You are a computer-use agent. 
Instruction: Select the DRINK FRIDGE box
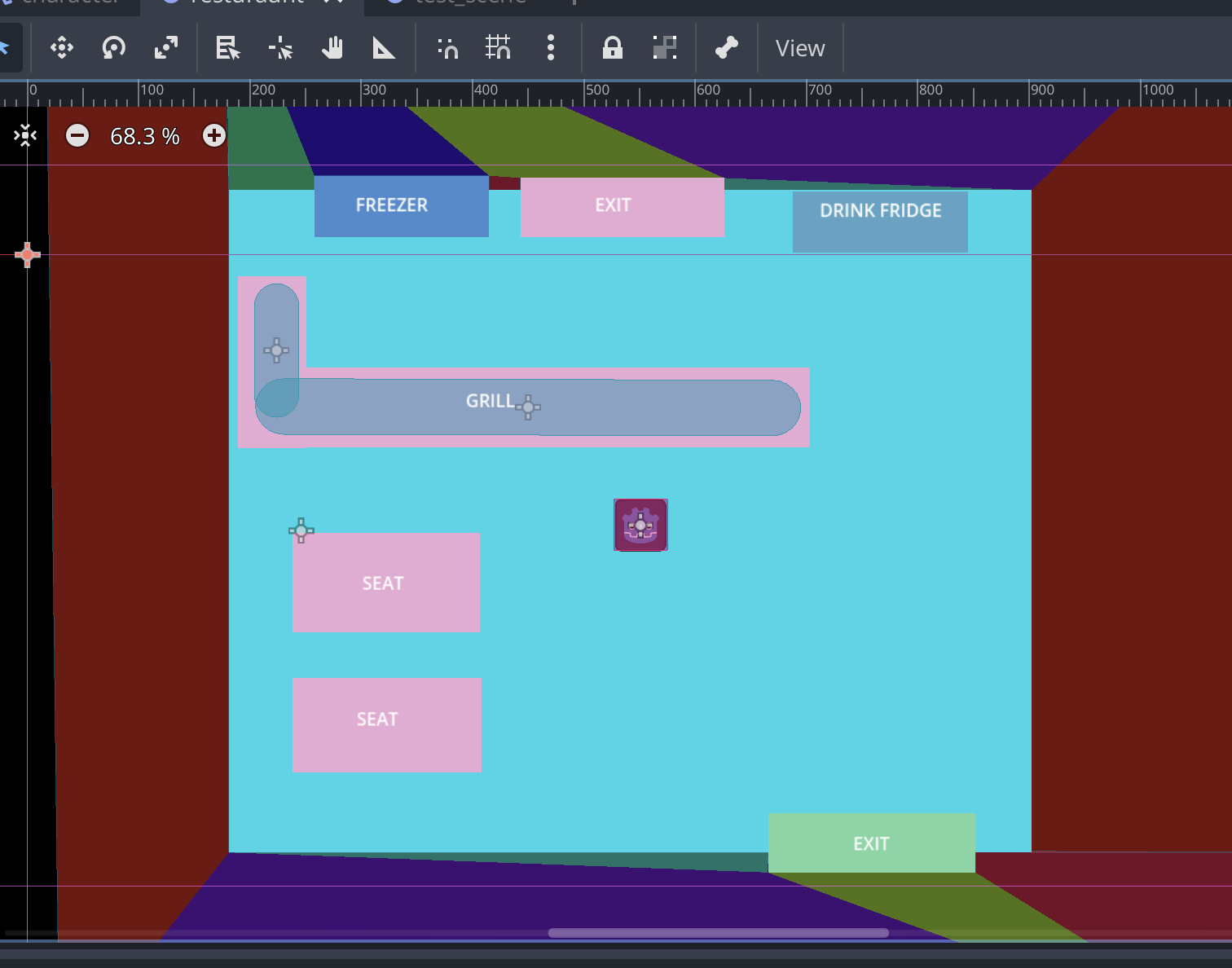click(x=880, y=222)
